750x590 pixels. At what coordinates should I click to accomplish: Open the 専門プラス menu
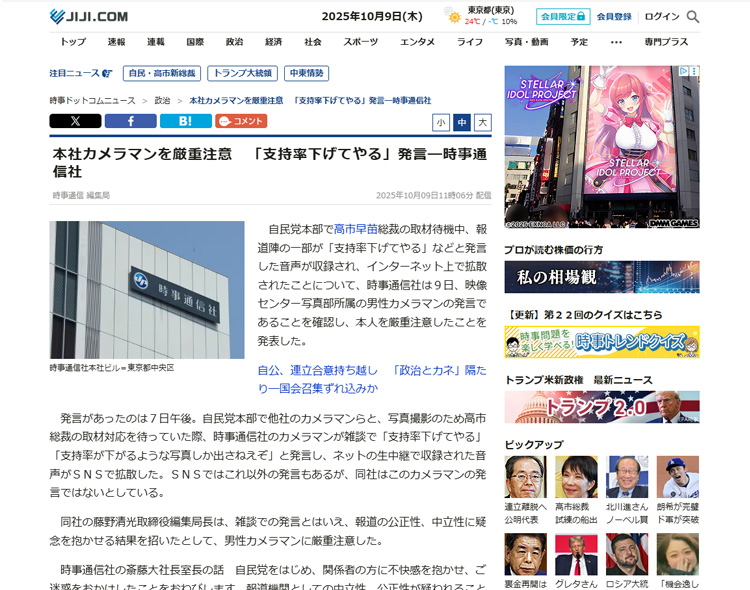pyautogui.click(x=666, y=42)
